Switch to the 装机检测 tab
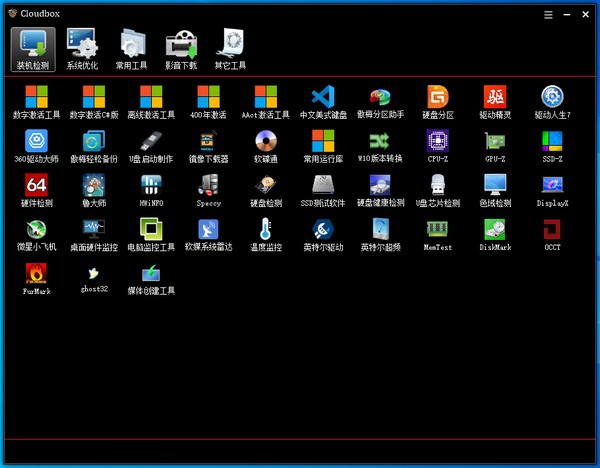Viewport: 600px width, 468px height. 33,49
